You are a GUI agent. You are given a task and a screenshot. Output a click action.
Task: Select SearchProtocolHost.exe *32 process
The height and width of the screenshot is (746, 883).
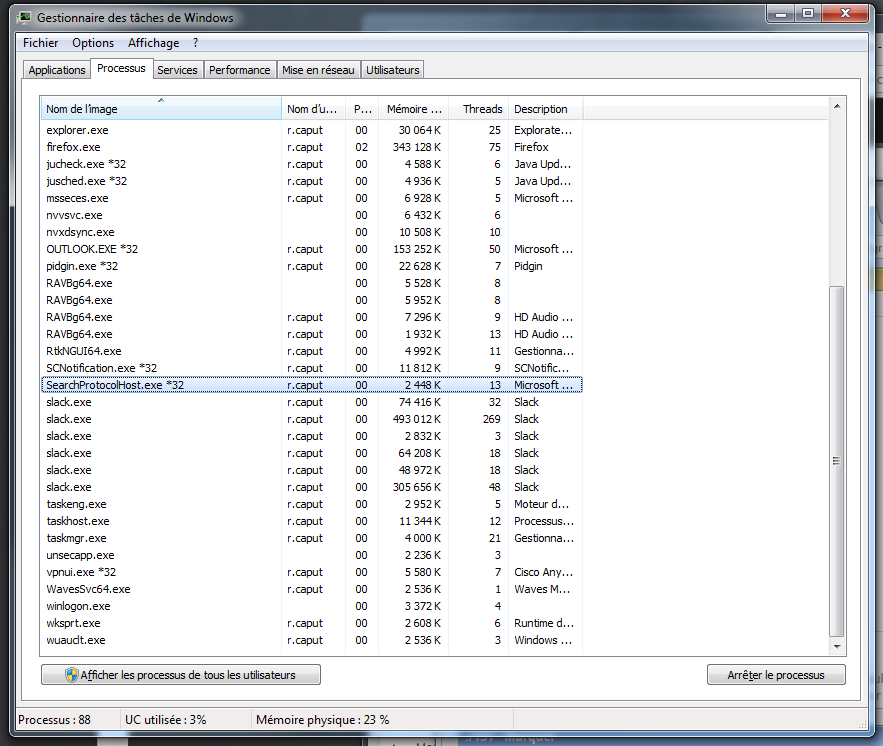[311, 385]
